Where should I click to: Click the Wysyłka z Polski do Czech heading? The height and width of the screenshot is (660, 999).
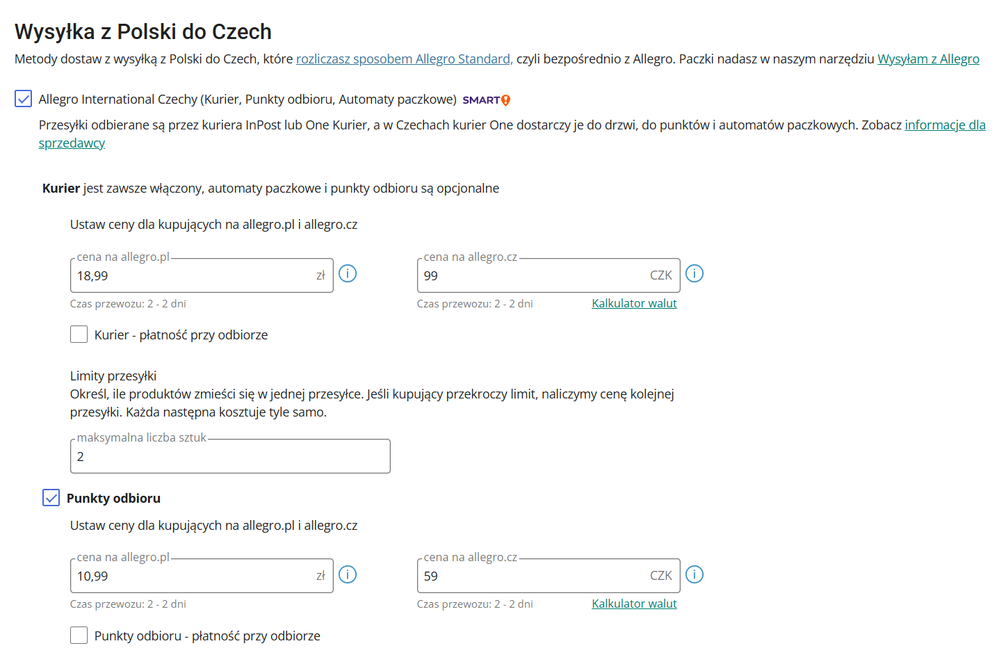coord(143,32)
